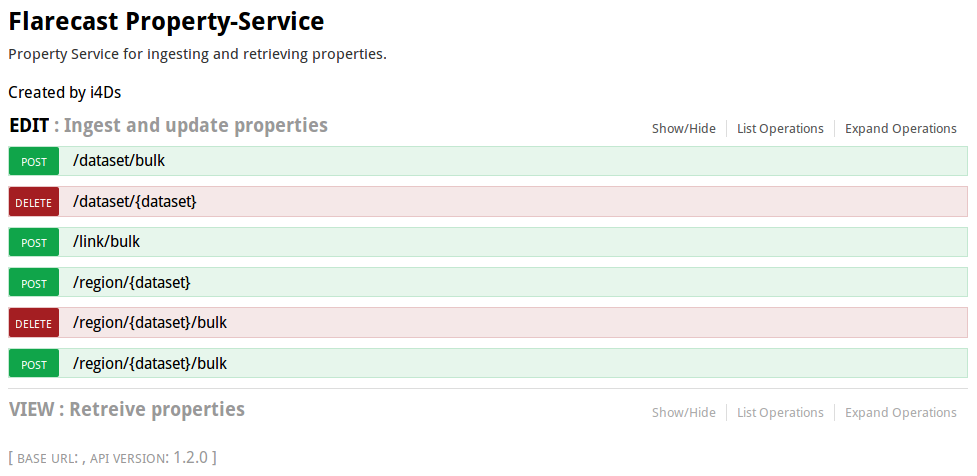This screenshot has height=476, width=977.
Task: Click the DELETE badge for /dataset/{dataset}
Action: point(34,202)
